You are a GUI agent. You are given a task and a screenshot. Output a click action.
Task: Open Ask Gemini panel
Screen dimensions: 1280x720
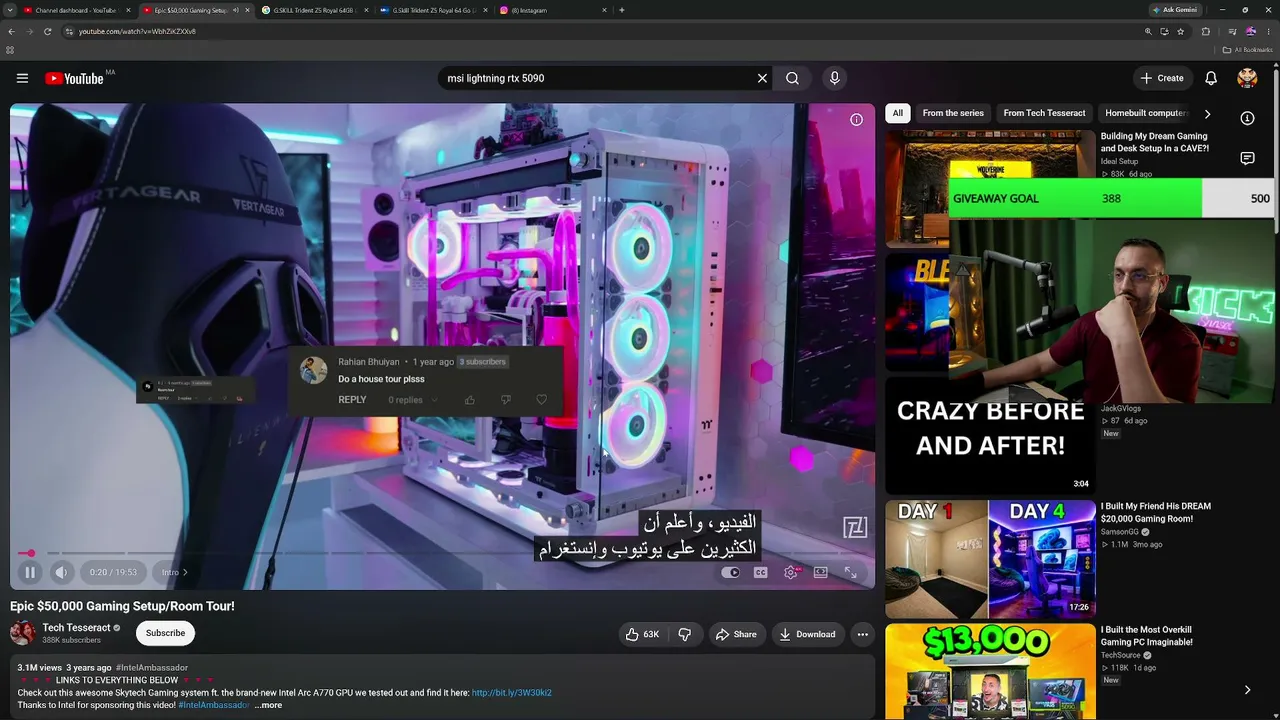point(1175,10)
